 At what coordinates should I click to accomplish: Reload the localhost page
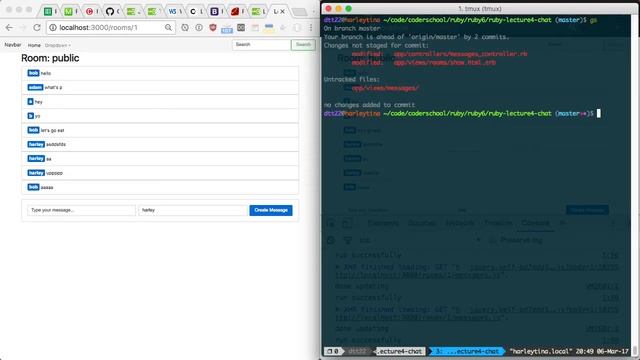pos(37,27)
